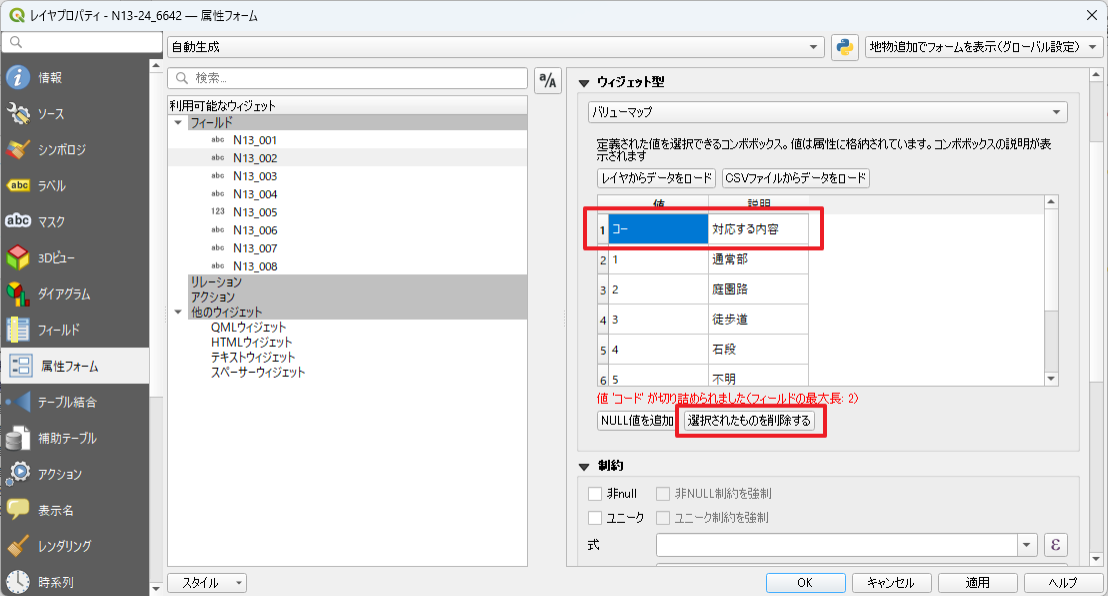
Task: Click the expression epsilon button beside 式
Action: 1055,545
